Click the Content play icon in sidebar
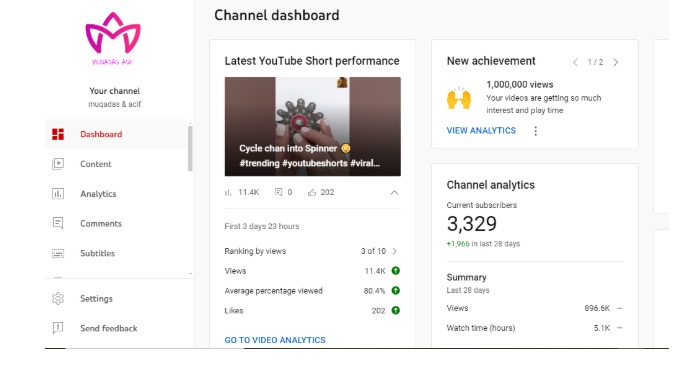Image resolution: width=698 pixels, height=387 pixels. [x=58, y=164]
